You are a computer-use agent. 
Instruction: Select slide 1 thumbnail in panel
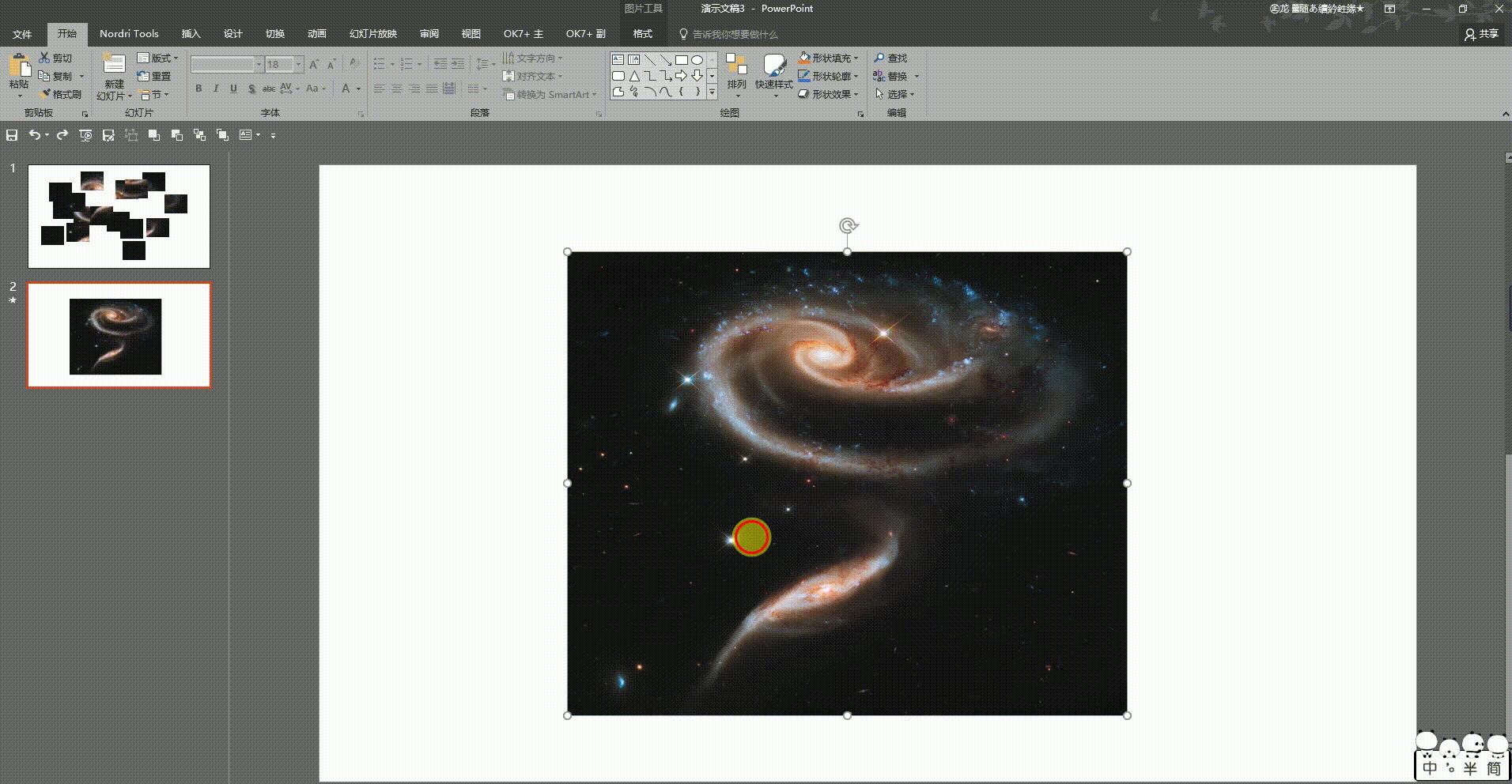[x=119, y=216]
